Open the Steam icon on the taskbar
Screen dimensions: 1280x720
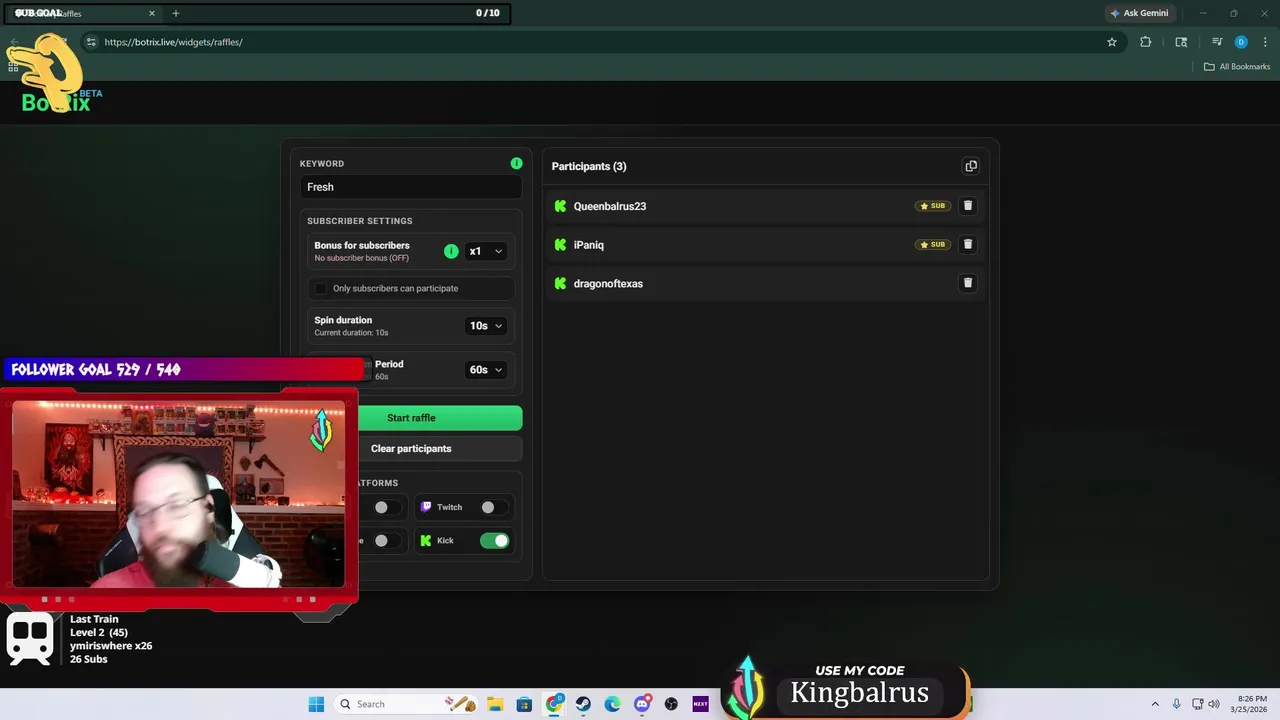[583, 704]
